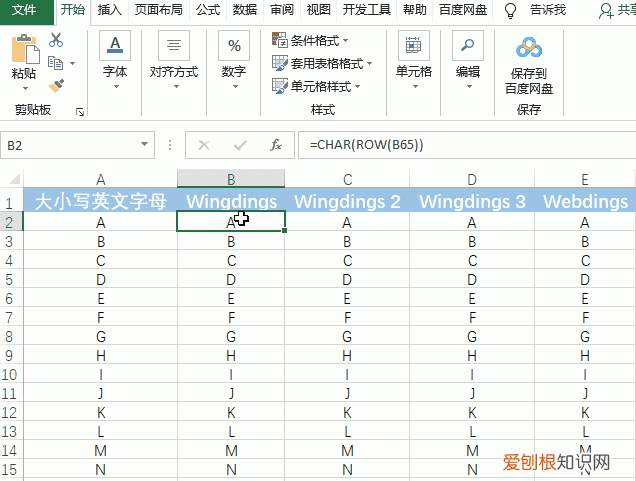Expand the Conditional Formatting (条件格式) arrow
The width and height of the screenshot is (636, 481).
click(x=346, y=40)
